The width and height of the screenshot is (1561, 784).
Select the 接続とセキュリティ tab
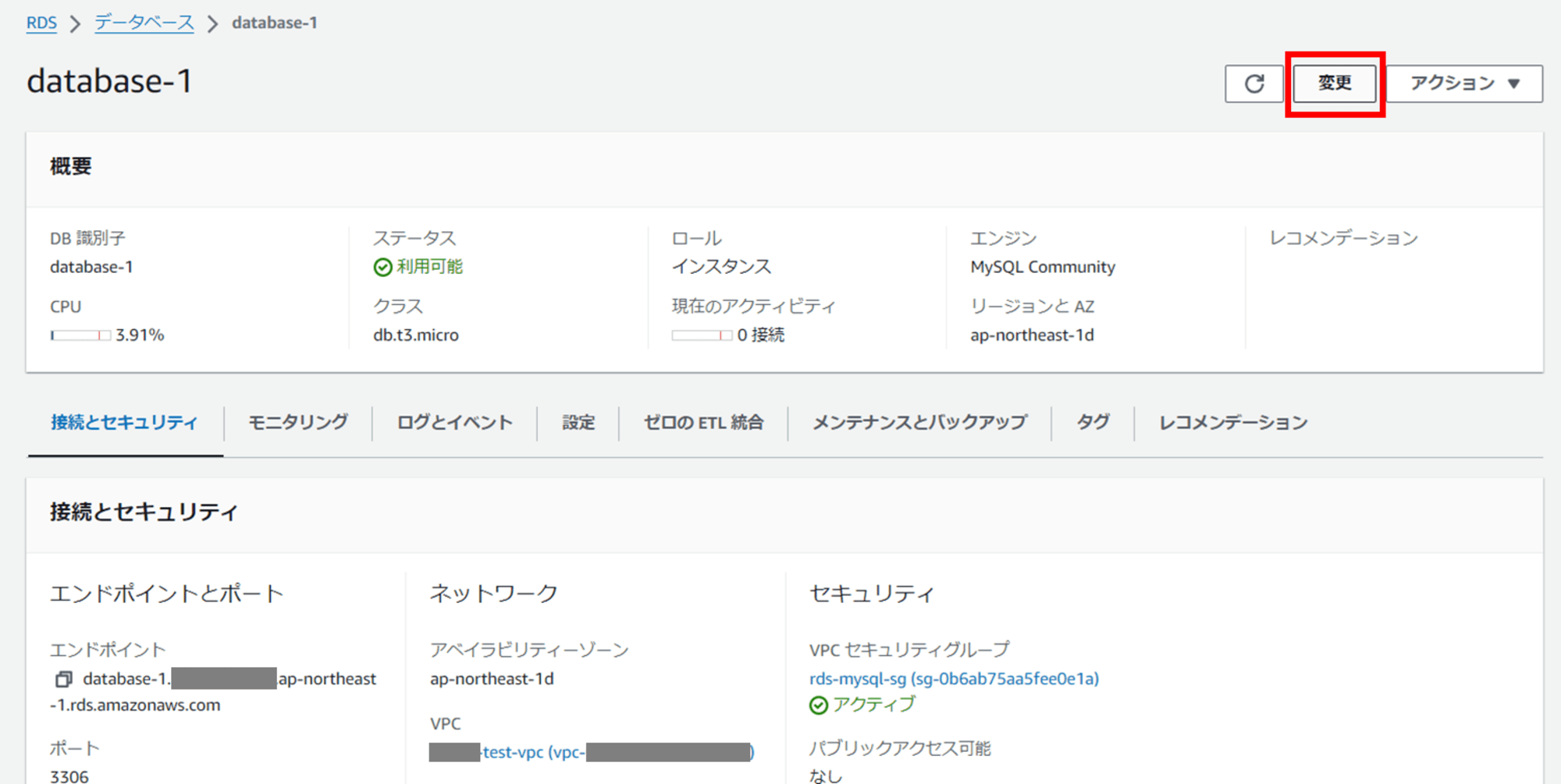(125, 423)
